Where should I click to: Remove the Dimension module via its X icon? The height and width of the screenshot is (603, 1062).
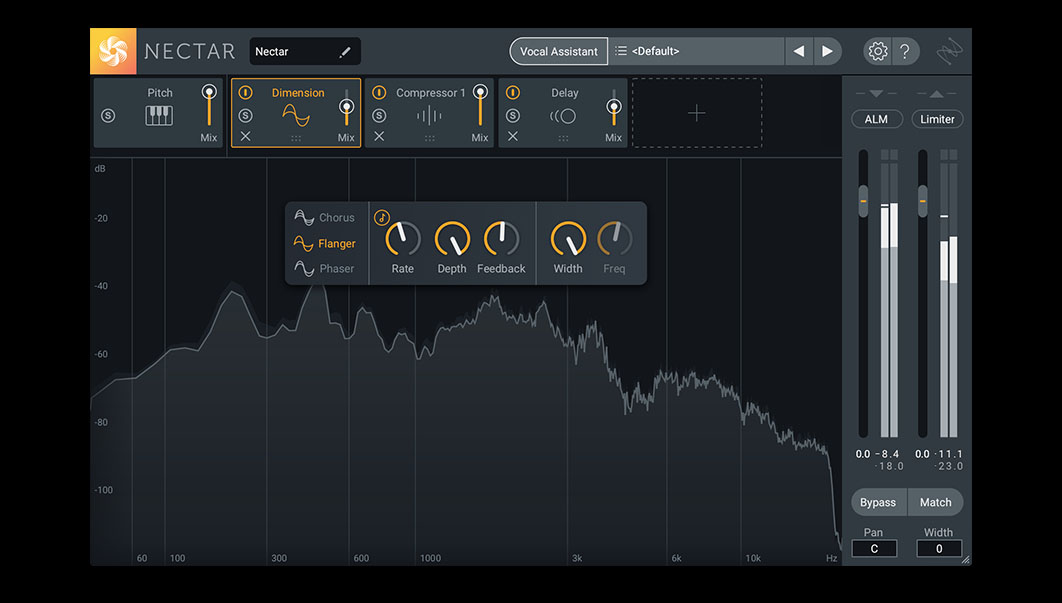[x=246, y=137]
